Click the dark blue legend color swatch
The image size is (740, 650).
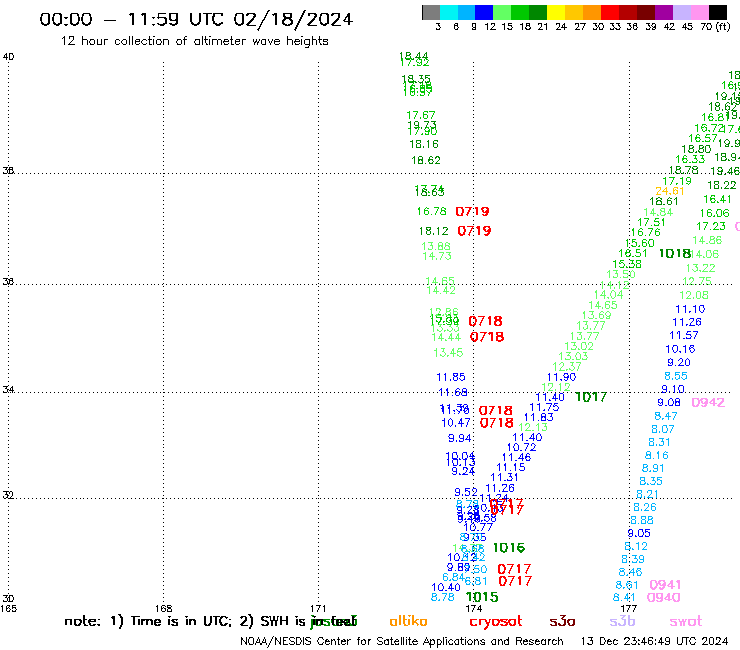[x=484, y=12]
